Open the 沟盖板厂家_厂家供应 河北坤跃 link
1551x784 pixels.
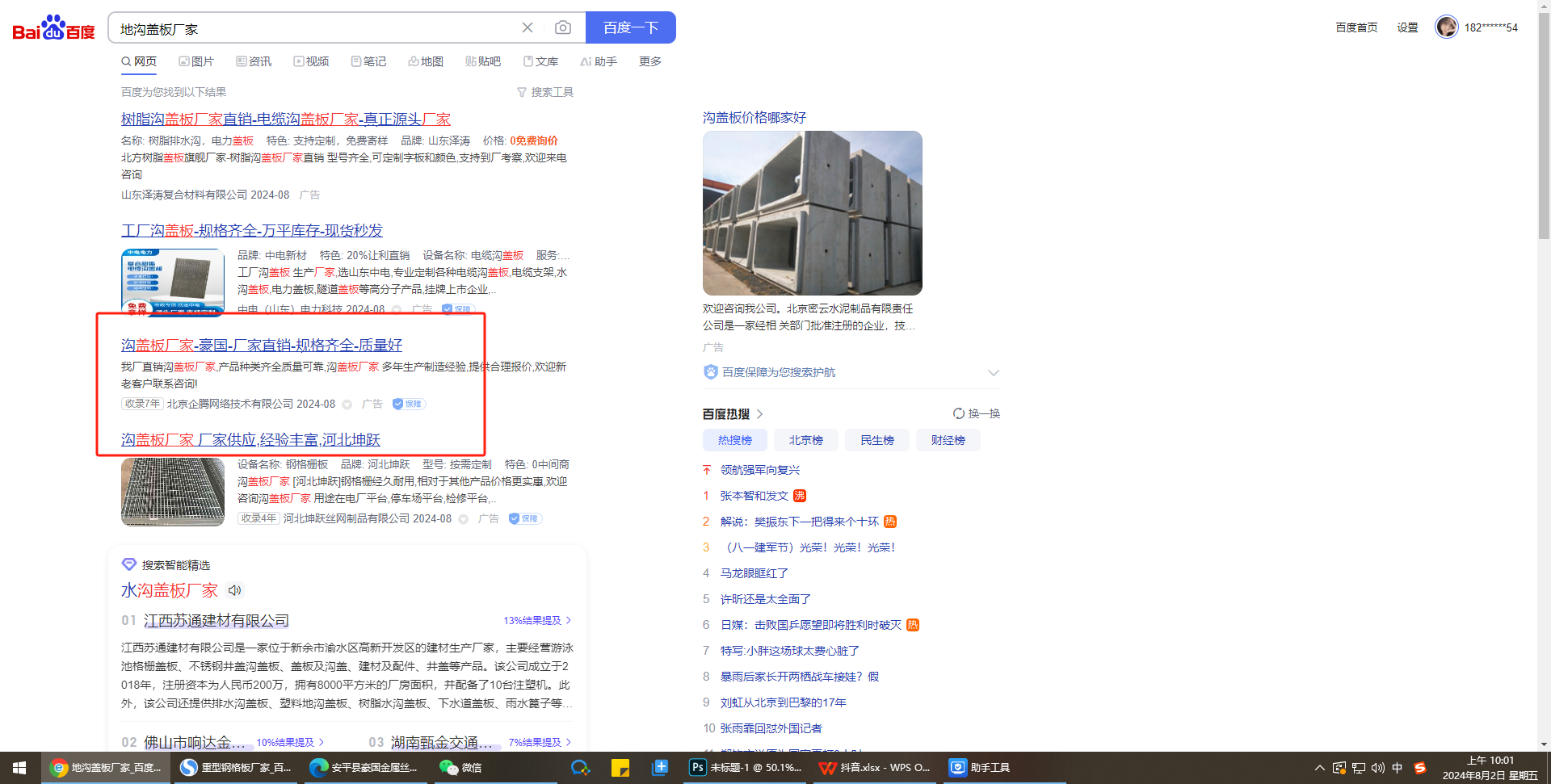click(250, 439)
